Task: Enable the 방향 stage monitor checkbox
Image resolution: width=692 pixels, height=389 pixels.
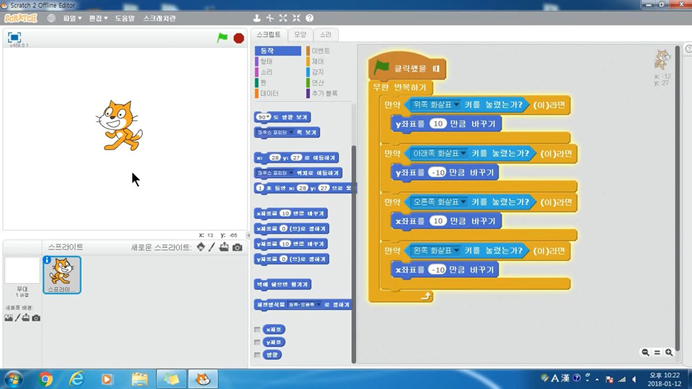Action: [x=257, y=355]
